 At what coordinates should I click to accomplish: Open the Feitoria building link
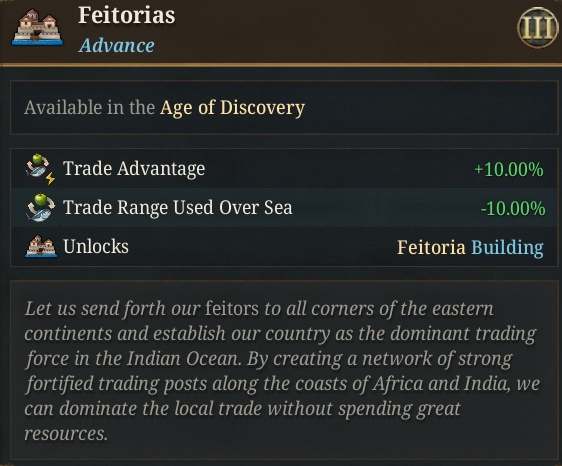(431, 247)
